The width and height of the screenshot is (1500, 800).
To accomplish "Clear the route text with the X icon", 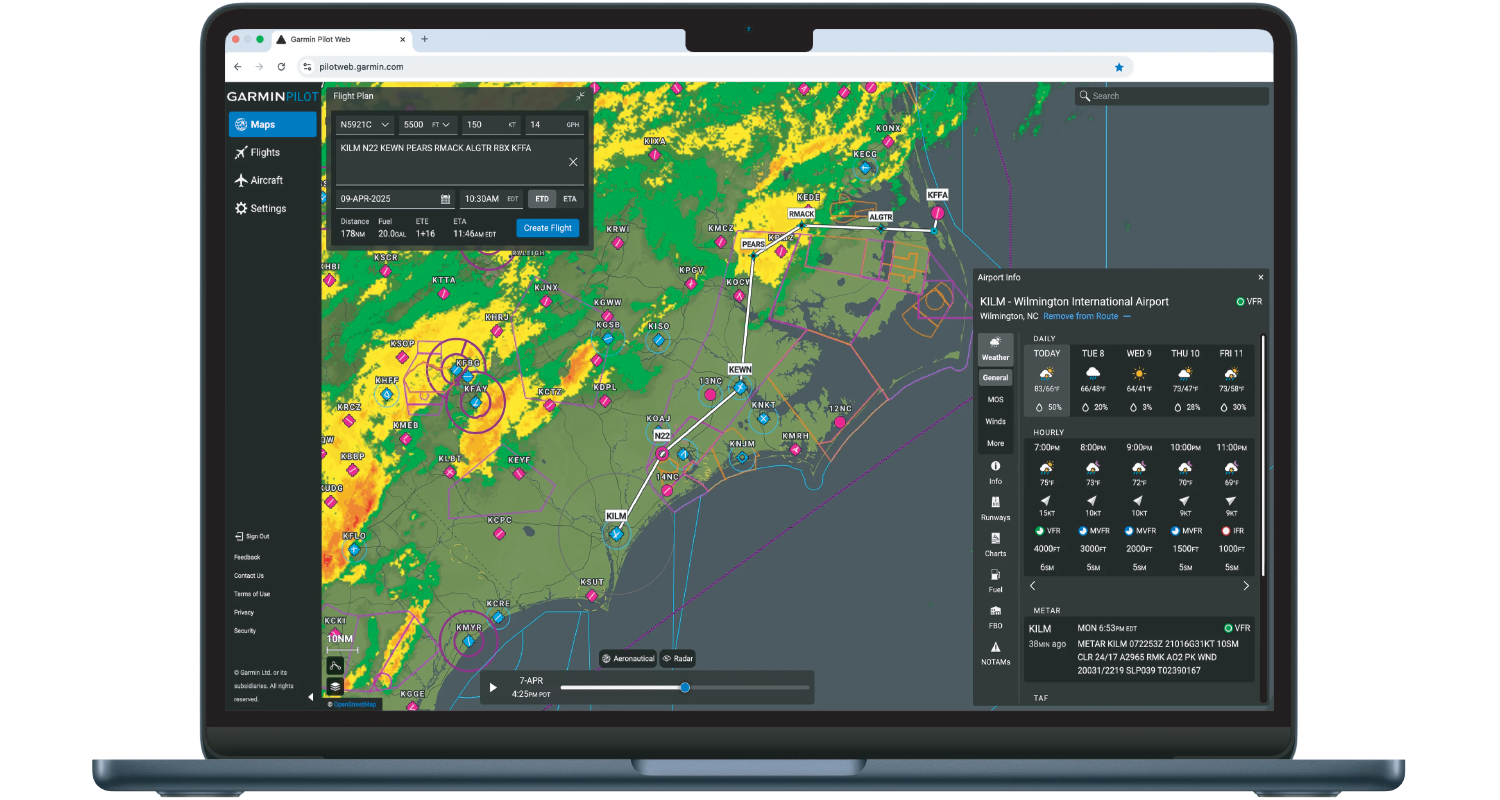I will pyautogui.click(x=573, y=162).
